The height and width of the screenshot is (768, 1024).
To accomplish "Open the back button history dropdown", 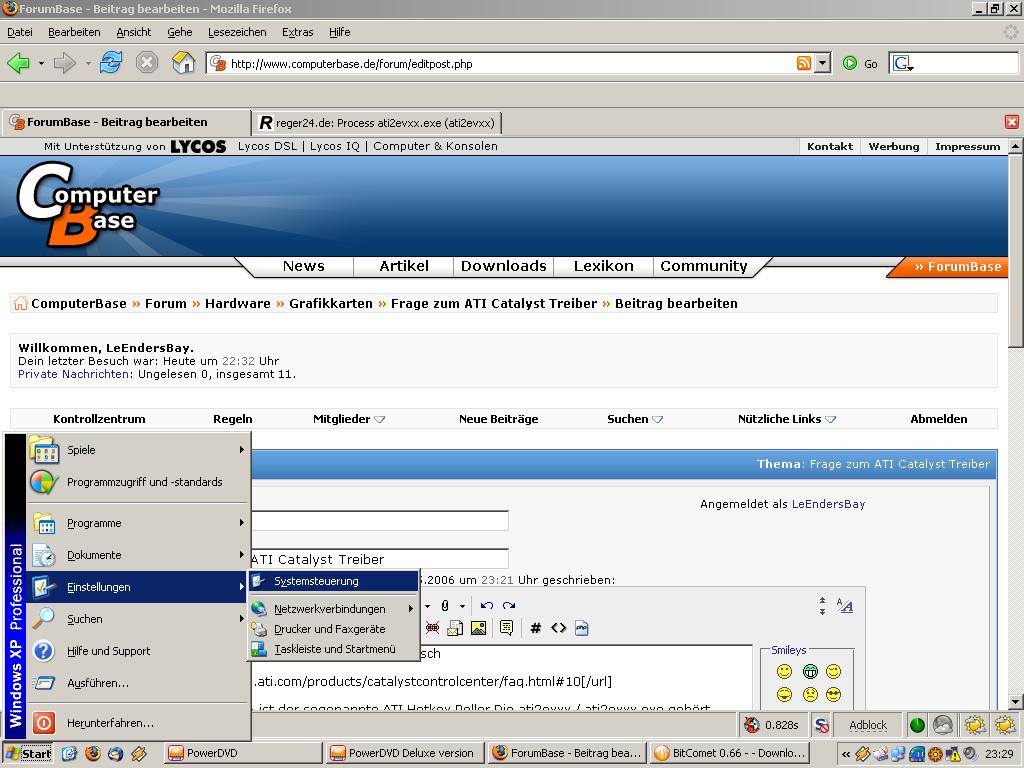I will [41, 63].
